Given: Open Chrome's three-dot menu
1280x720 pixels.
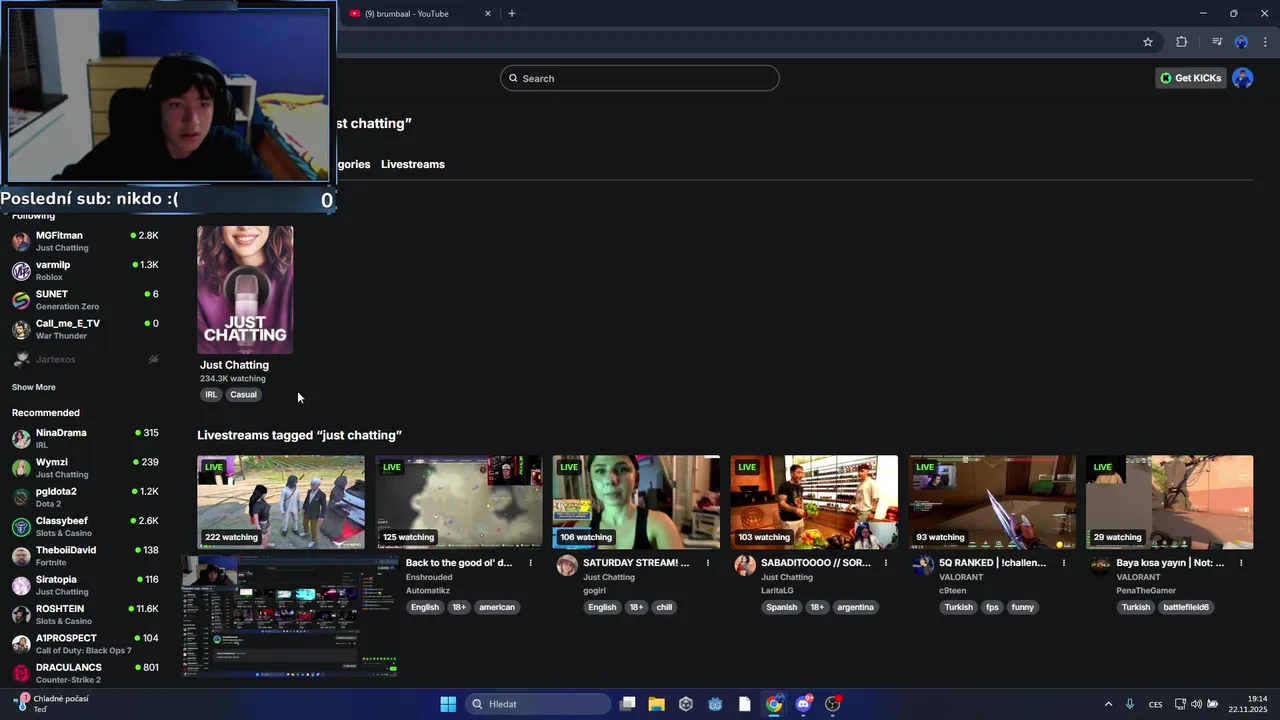Looking at the screenshot, I should click(x=1265, y=42).
